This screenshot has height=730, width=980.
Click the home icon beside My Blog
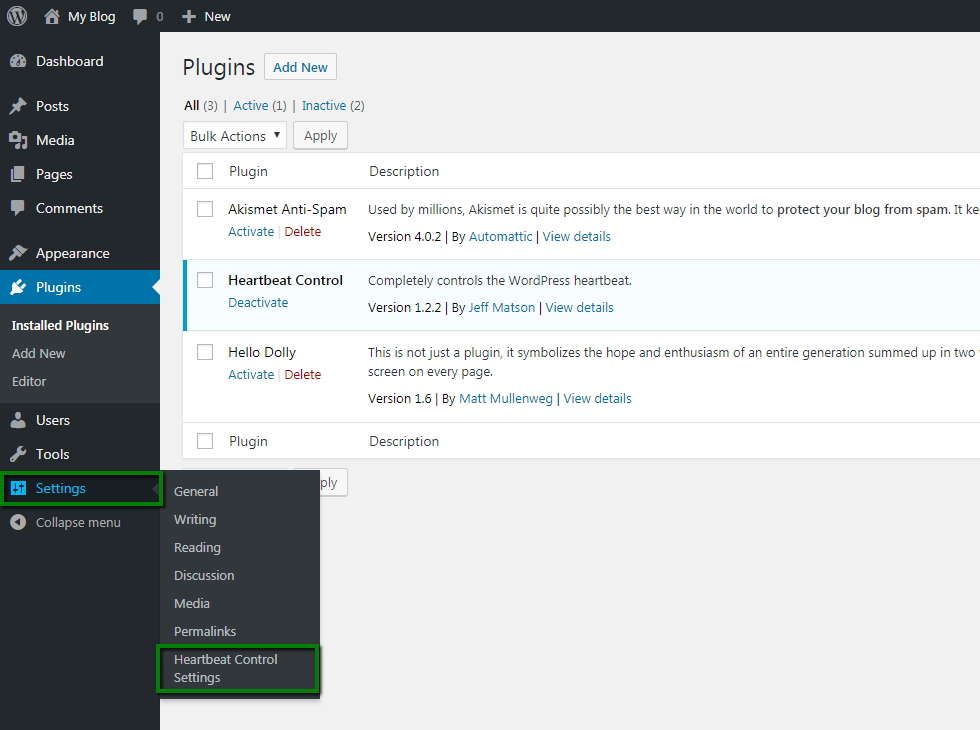(x=52, y=16)
